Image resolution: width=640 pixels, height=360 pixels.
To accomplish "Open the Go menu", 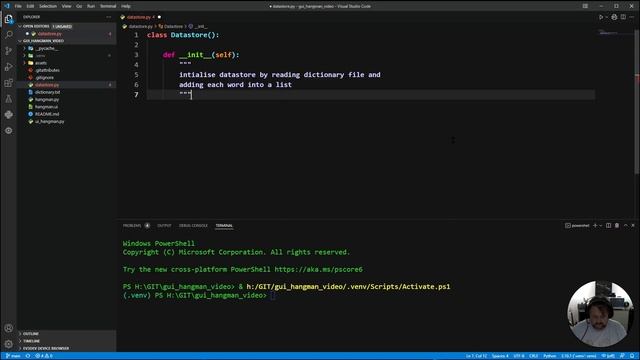I will [x=79, y=6].
